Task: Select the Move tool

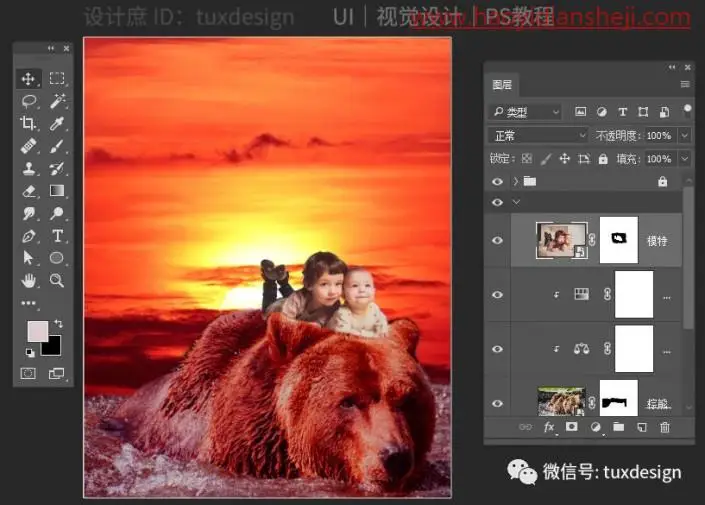Action: tap(28, 79)
